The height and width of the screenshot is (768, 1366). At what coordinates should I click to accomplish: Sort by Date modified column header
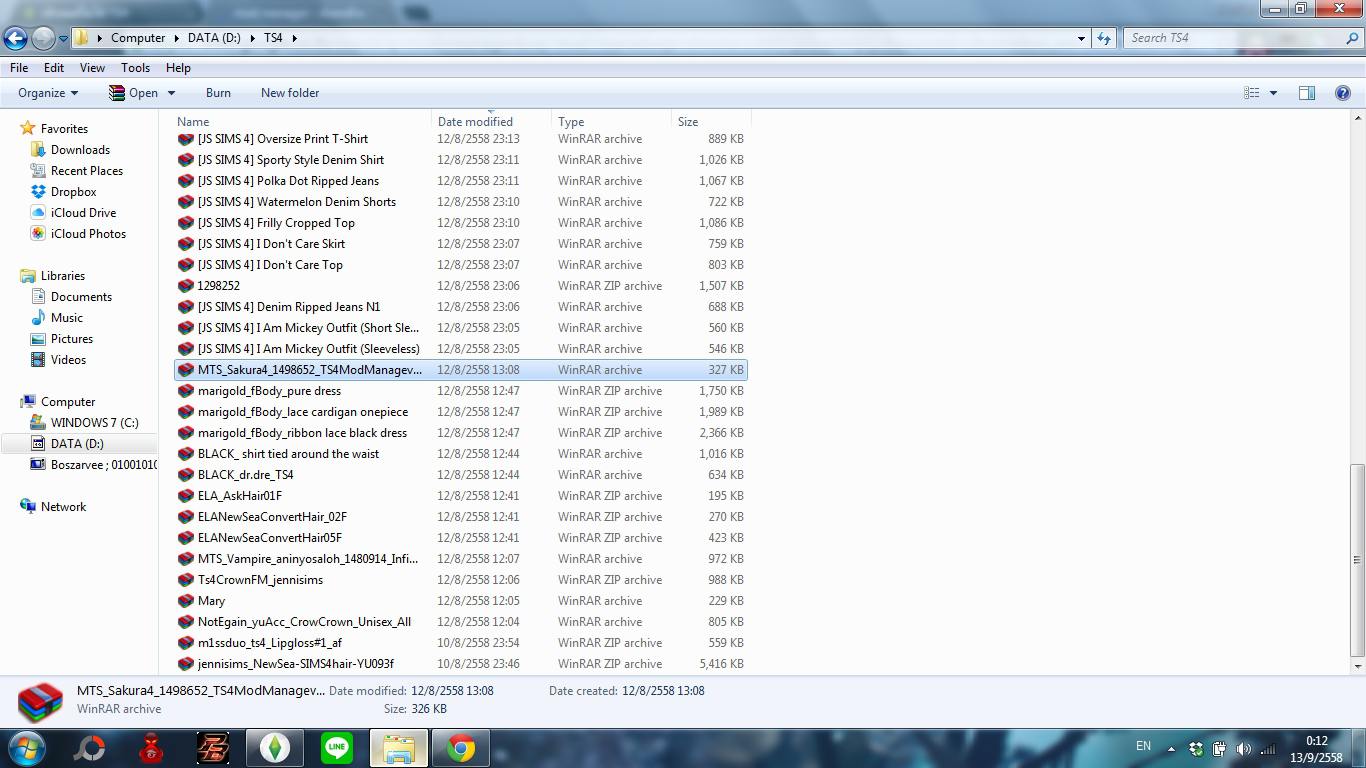[475, 122]
